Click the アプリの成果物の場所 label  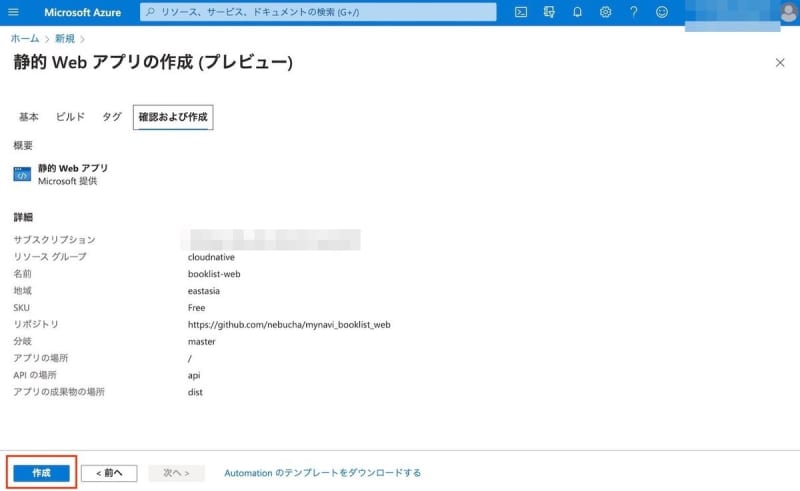[x=59, y=392]
